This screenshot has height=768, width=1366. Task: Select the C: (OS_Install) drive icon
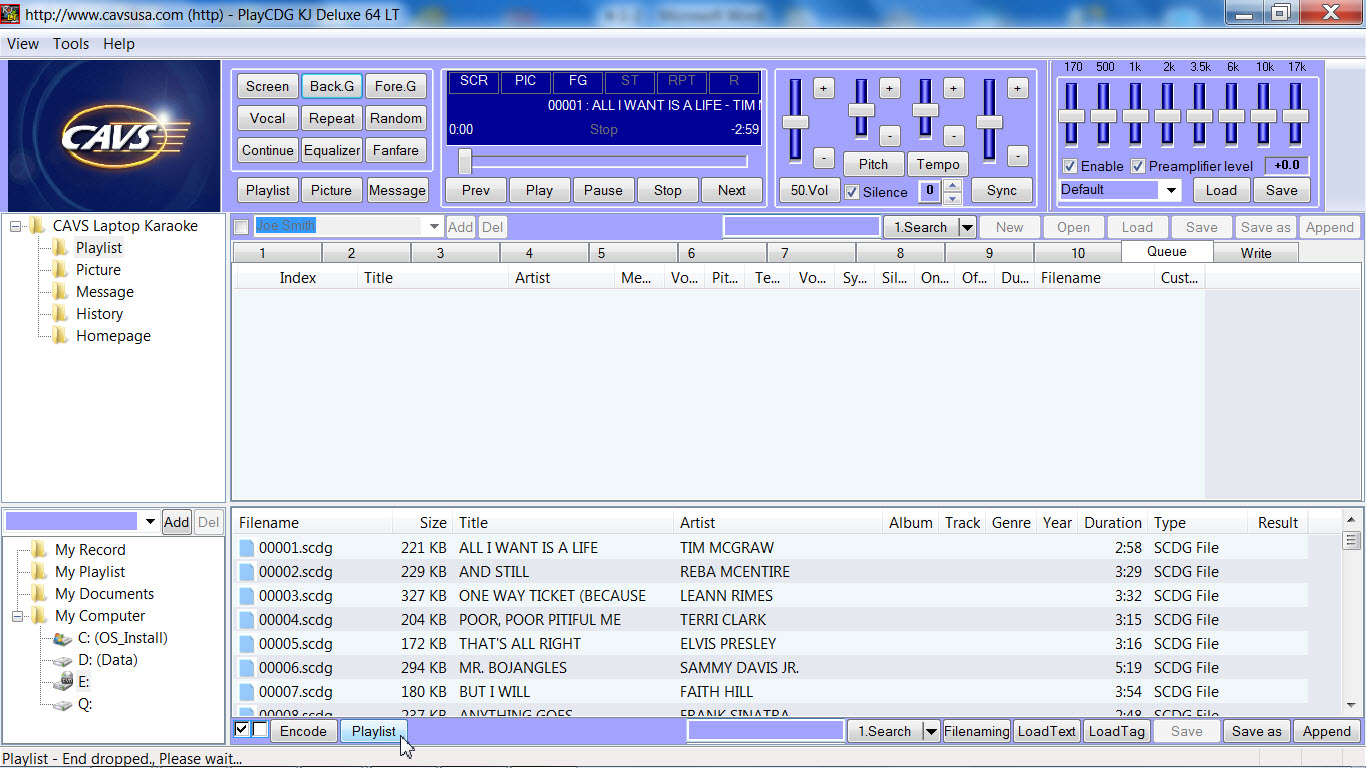point(62,638)
